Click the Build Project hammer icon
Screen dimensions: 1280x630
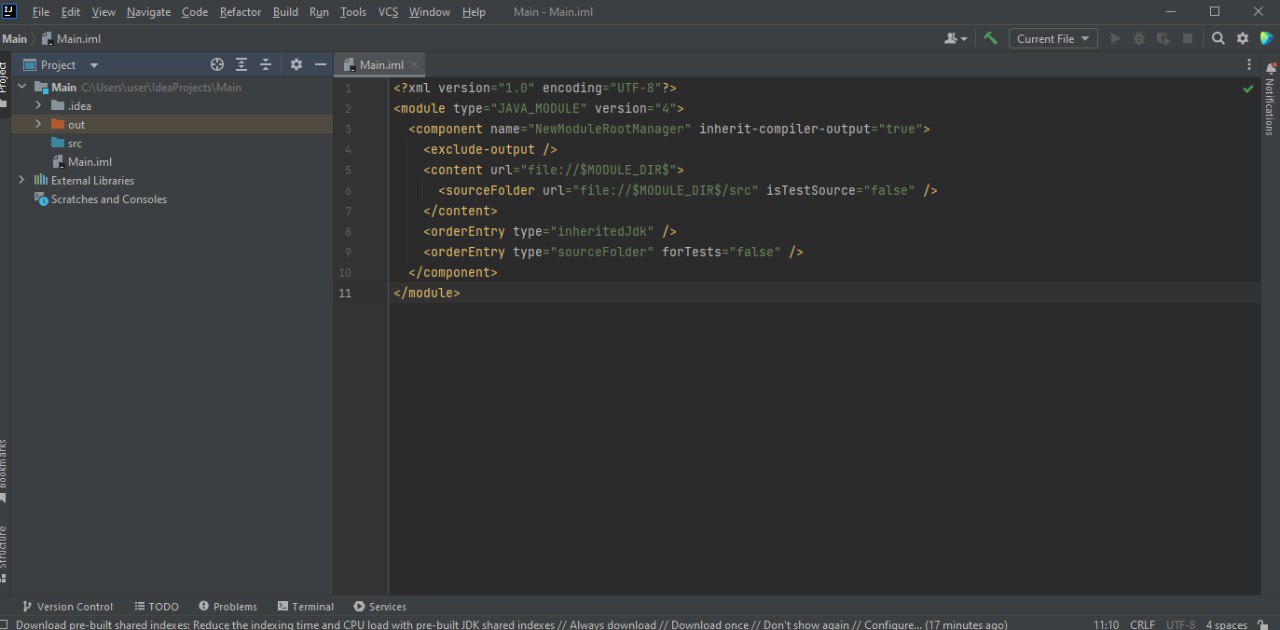[990, 38]
